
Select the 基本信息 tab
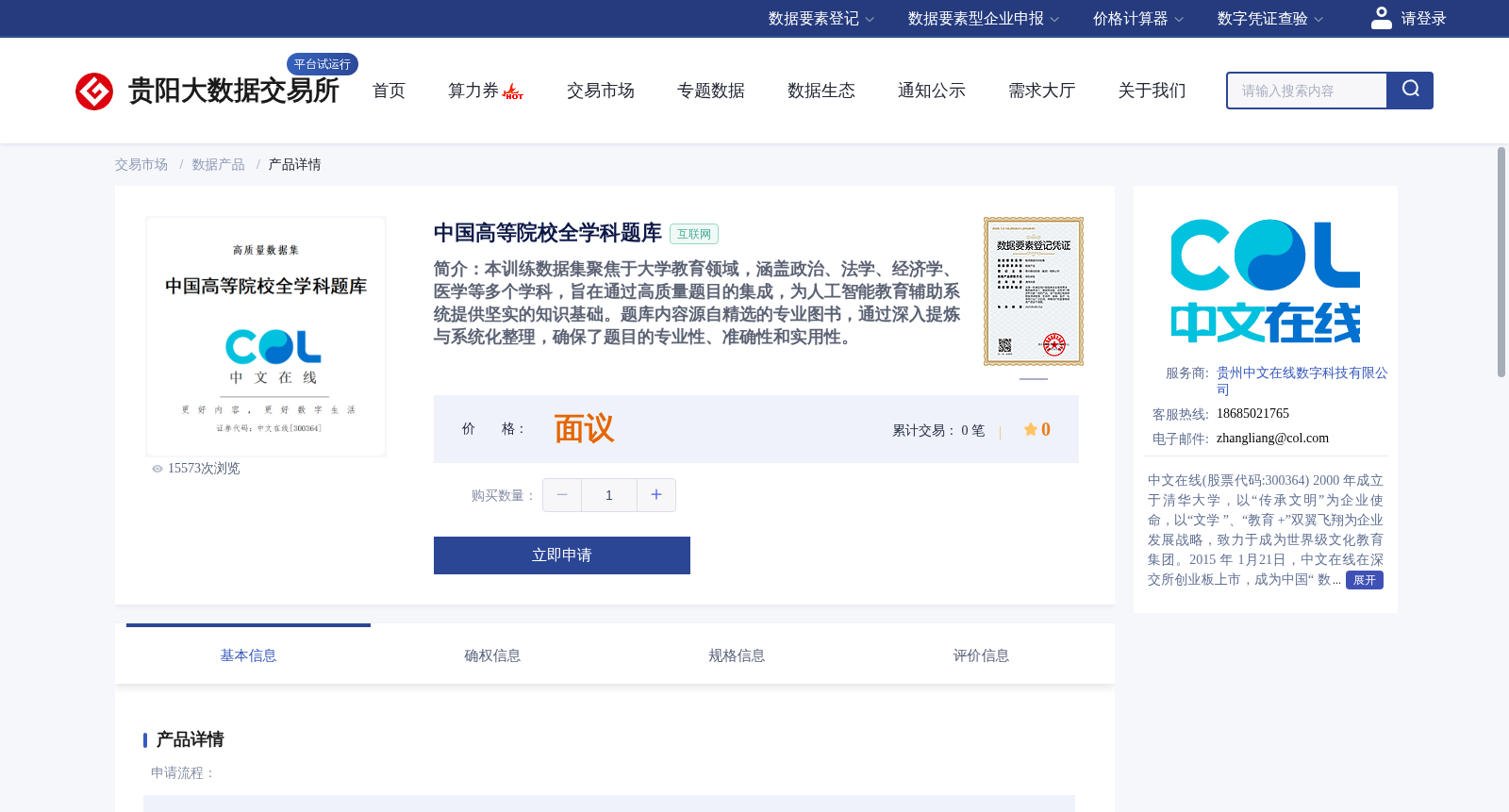coord(248,655)
